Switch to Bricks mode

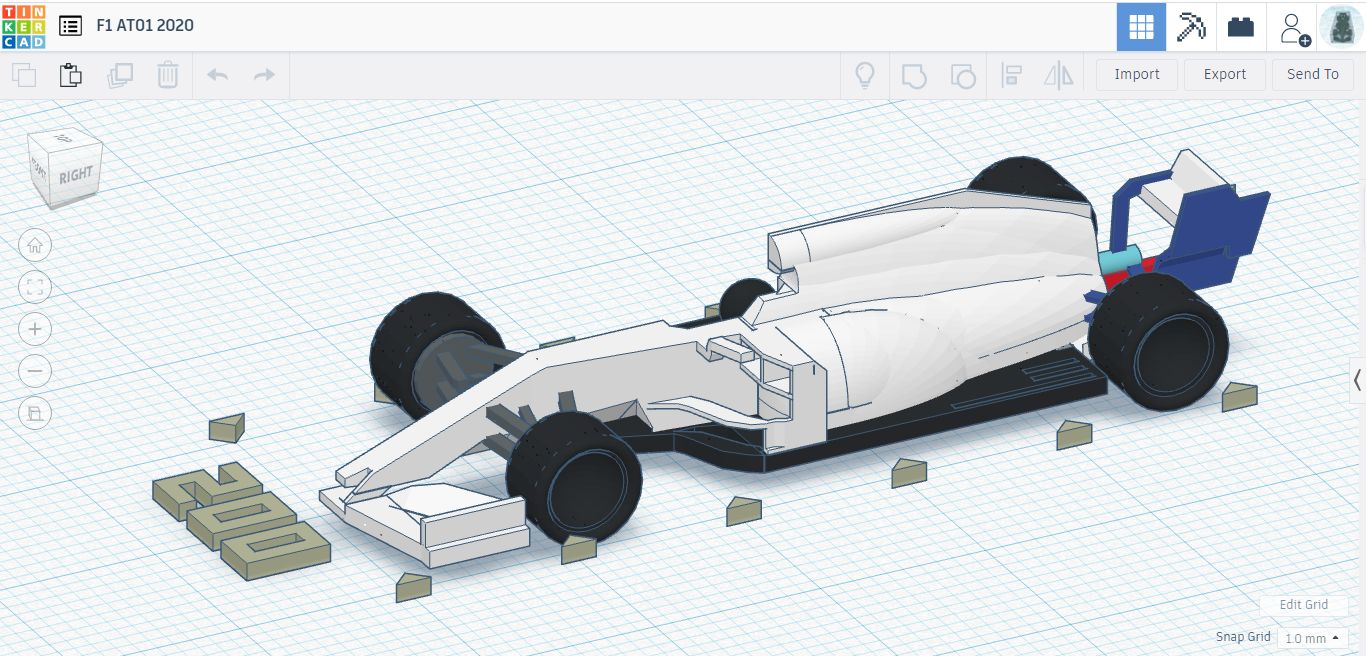1241,27
